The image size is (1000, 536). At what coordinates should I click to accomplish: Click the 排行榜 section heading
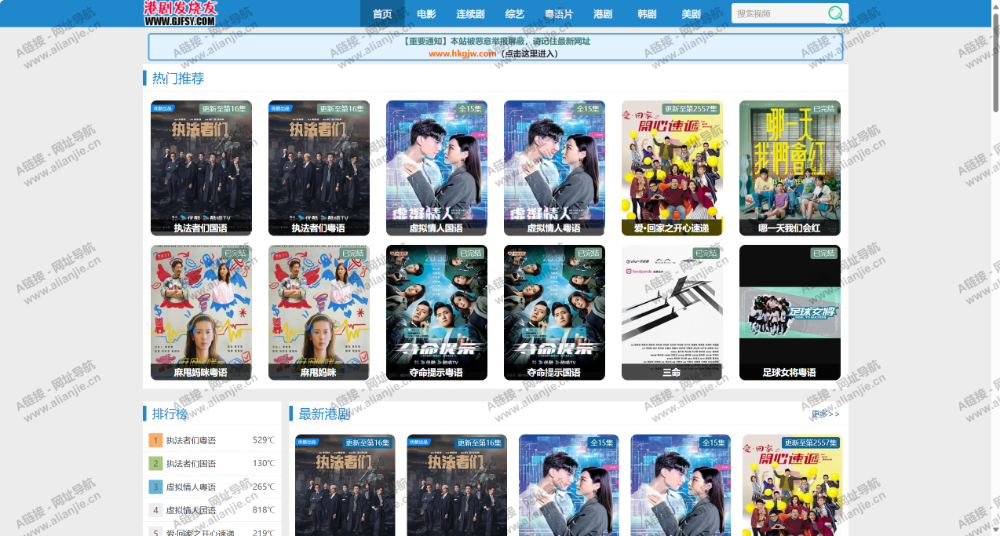point(170,414)
